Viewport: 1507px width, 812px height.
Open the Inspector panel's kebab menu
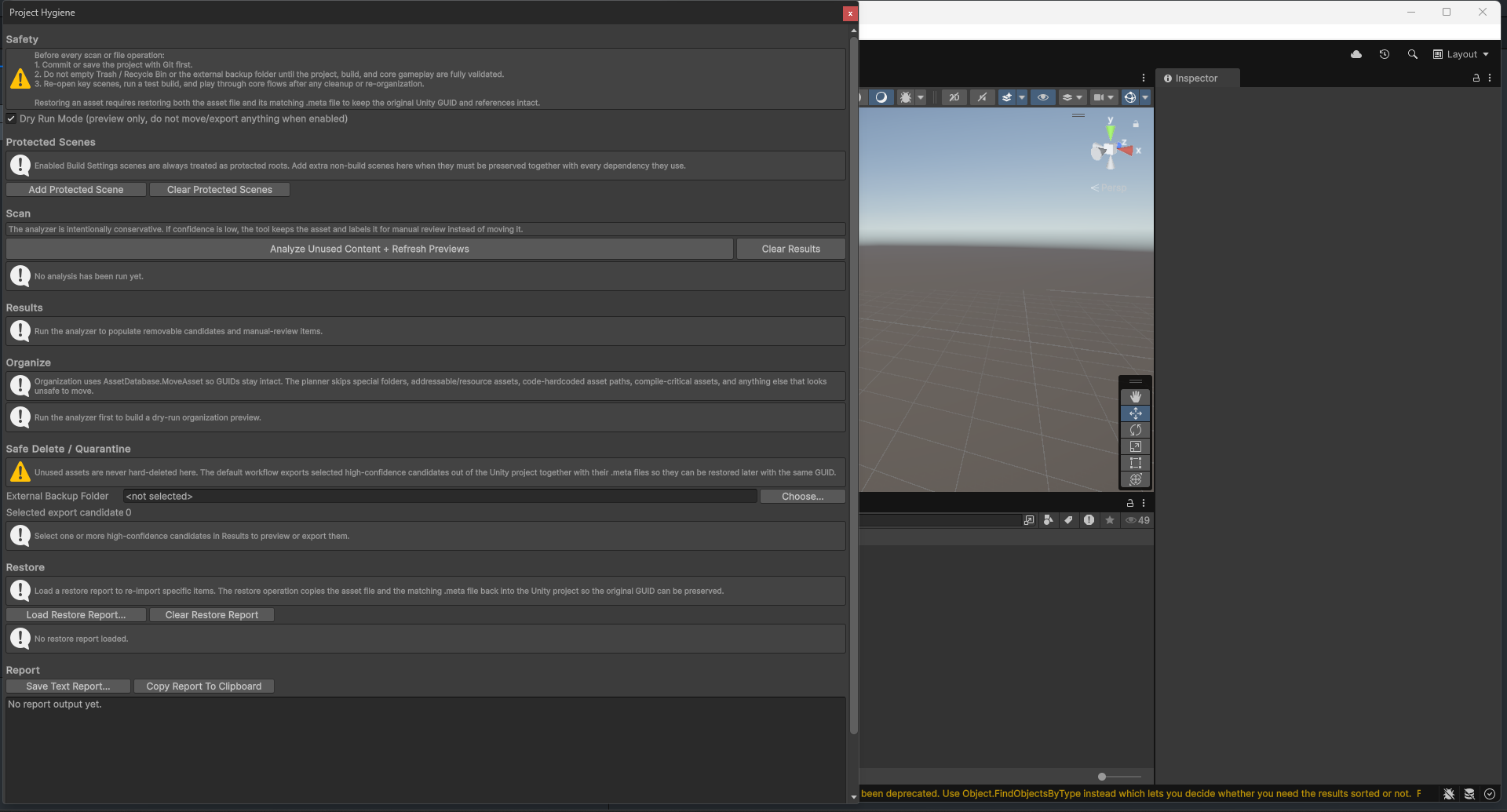click(x=1491, y=78)
